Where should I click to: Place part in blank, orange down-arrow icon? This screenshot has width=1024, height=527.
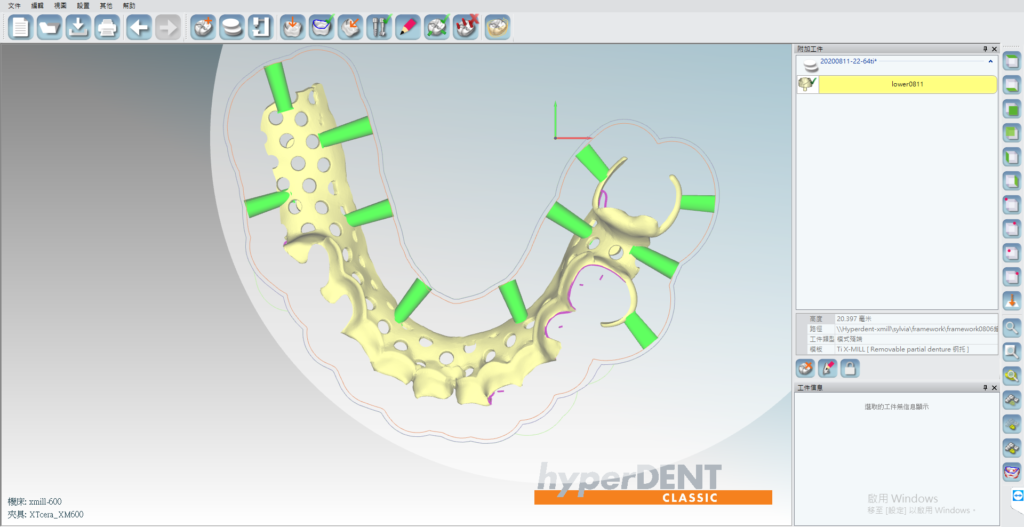coord(293,27)
